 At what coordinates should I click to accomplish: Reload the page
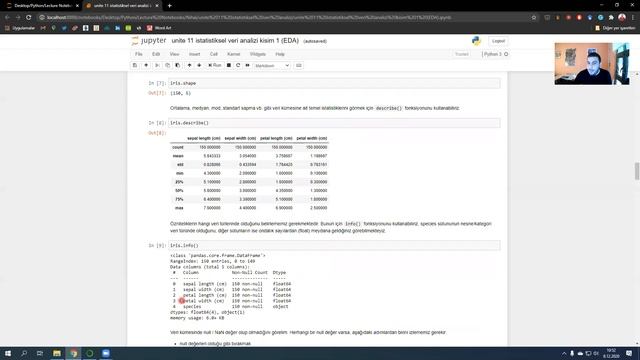point(29,18)
